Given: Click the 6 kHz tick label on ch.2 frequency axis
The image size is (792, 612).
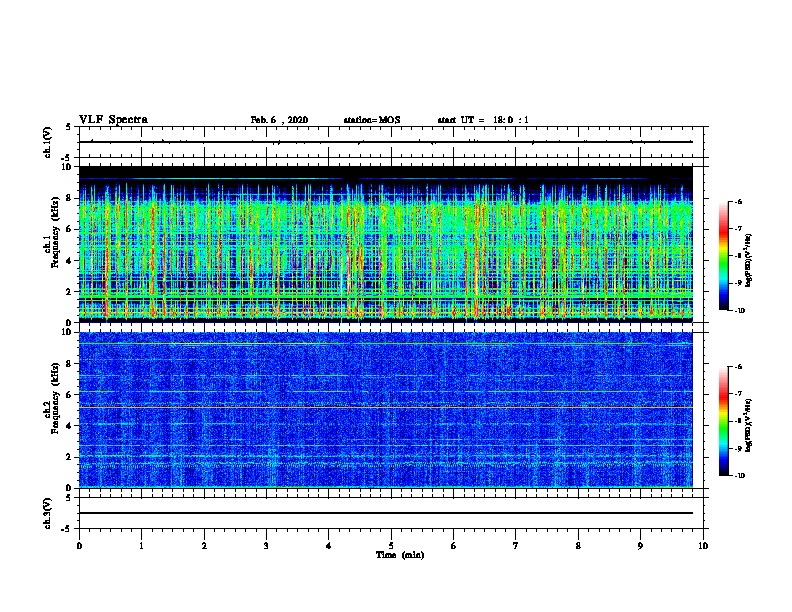Looking at the screenshot, I should click(x=69, y=395).
